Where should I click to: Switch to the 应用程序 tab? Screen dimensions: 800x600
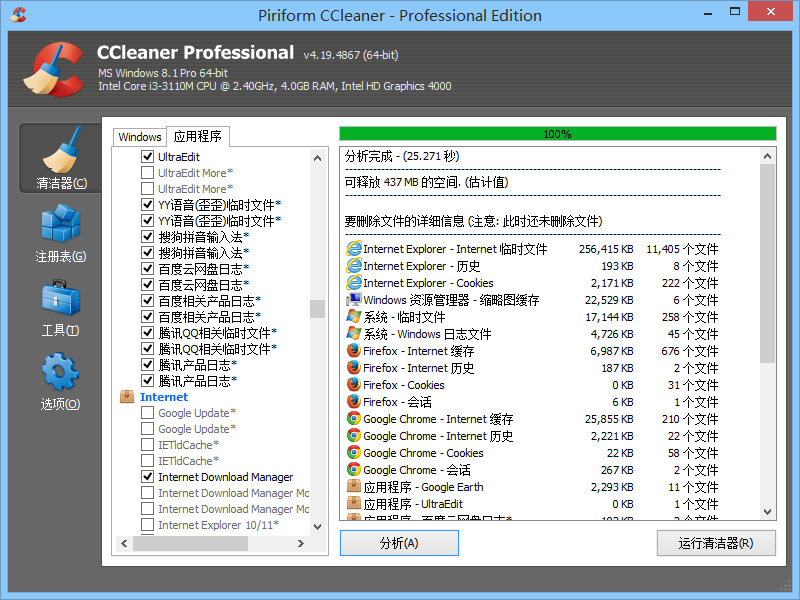click(x=197, y=137)
